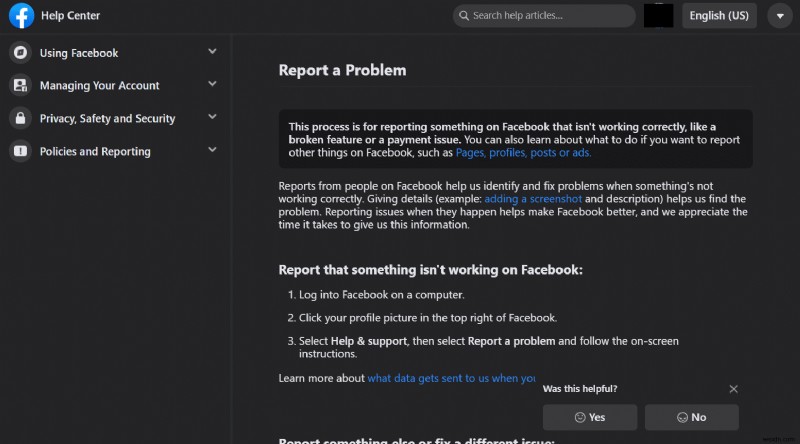This screenshot has width=800, height=444.
Task: Close the Was this helpful popup
Action: click(x=733, y=389)
